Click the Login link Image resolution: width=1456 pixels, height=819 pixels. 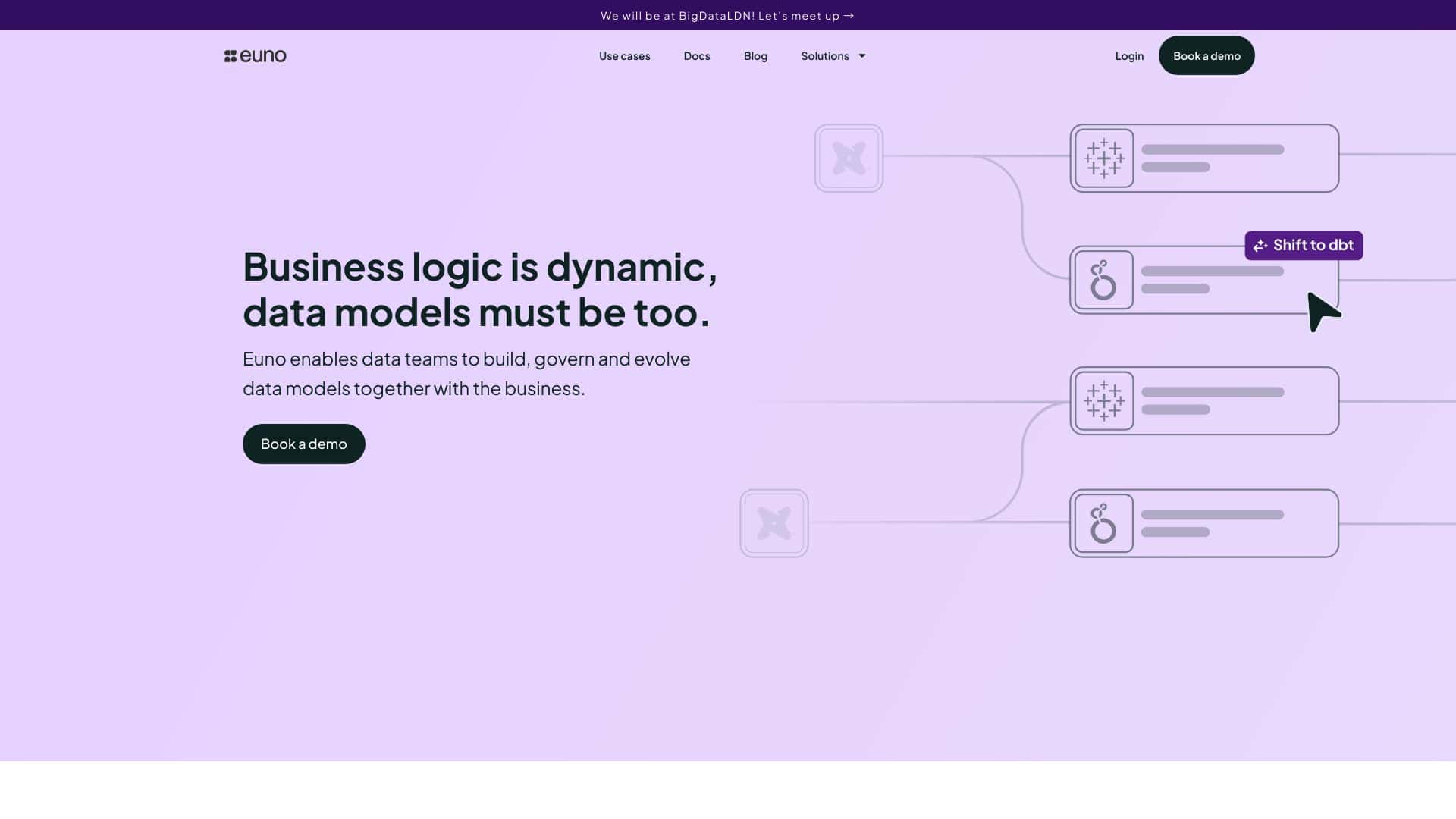click(1129, 55)
